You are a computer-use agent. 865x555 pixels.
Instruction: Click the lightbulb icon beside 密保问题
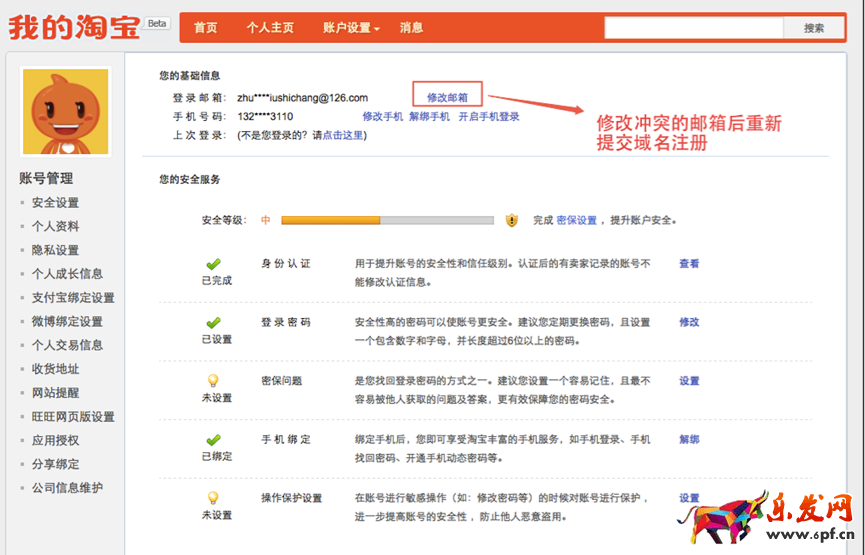click(x=213, y=381)
